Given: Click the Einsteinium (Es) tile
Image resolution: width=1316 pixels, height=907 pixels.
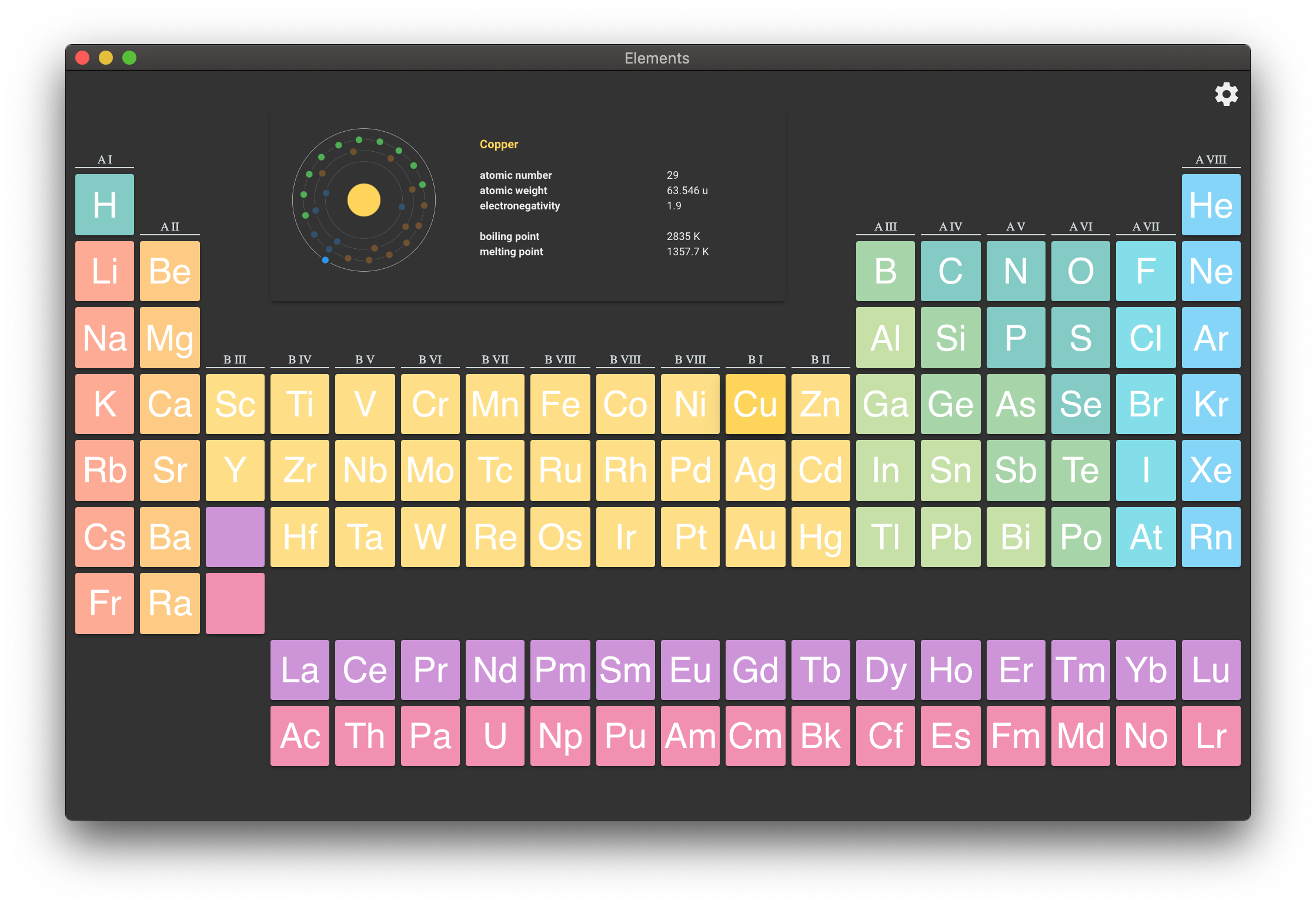Looking at the screenshot, I should pos(950,736).
